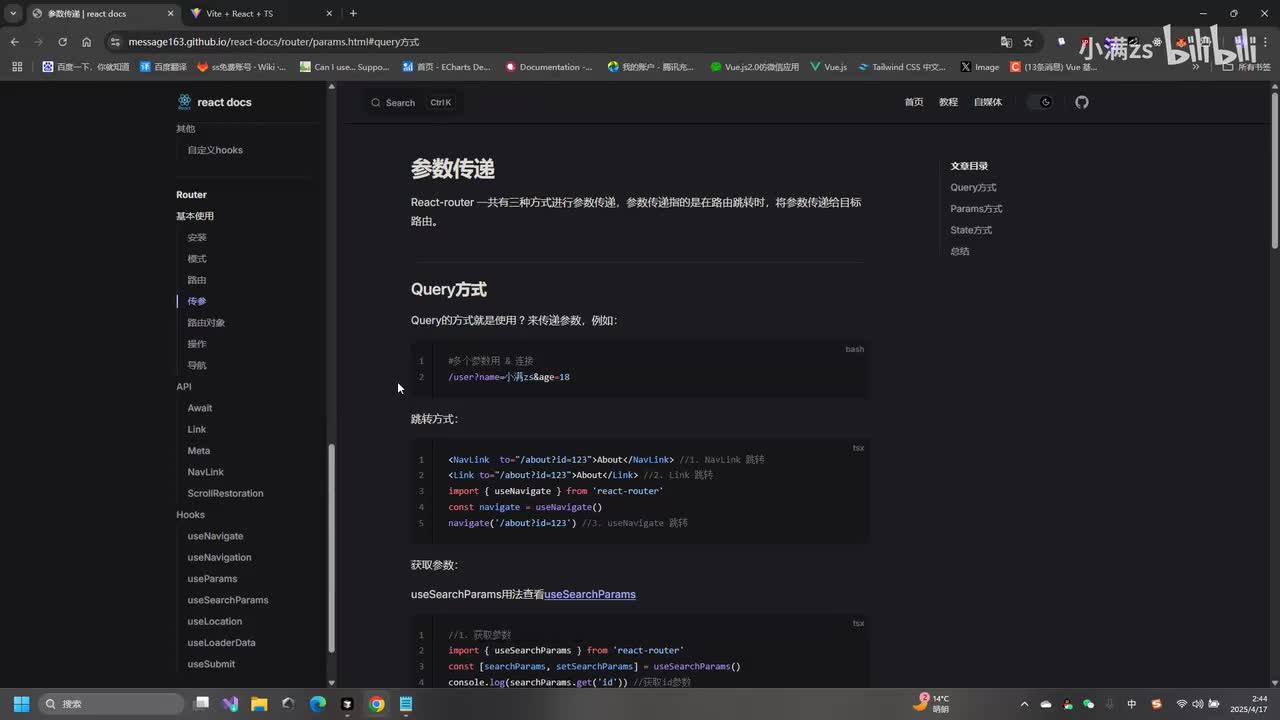Open the Tailwind CSS bookmark
The width and height of the screenshot is (1280, 720).
(x=902, y=67)
